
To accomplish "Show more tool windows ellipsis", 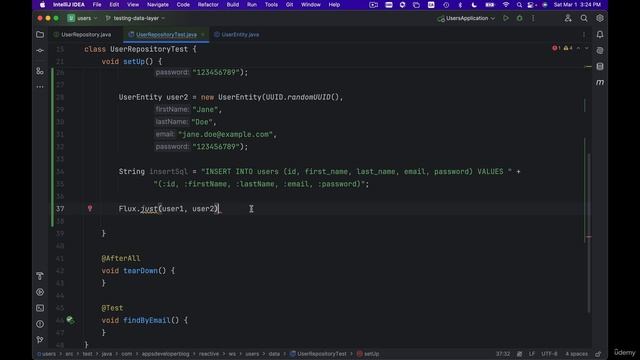I will point(40,87).
